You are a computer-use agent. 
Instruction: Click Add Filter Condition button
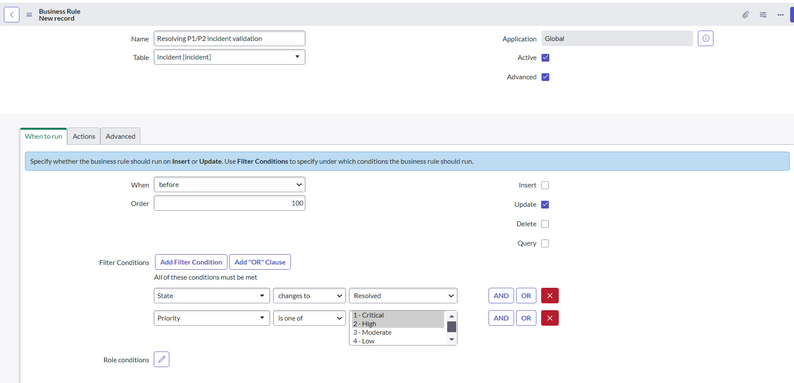click(191, 262)
